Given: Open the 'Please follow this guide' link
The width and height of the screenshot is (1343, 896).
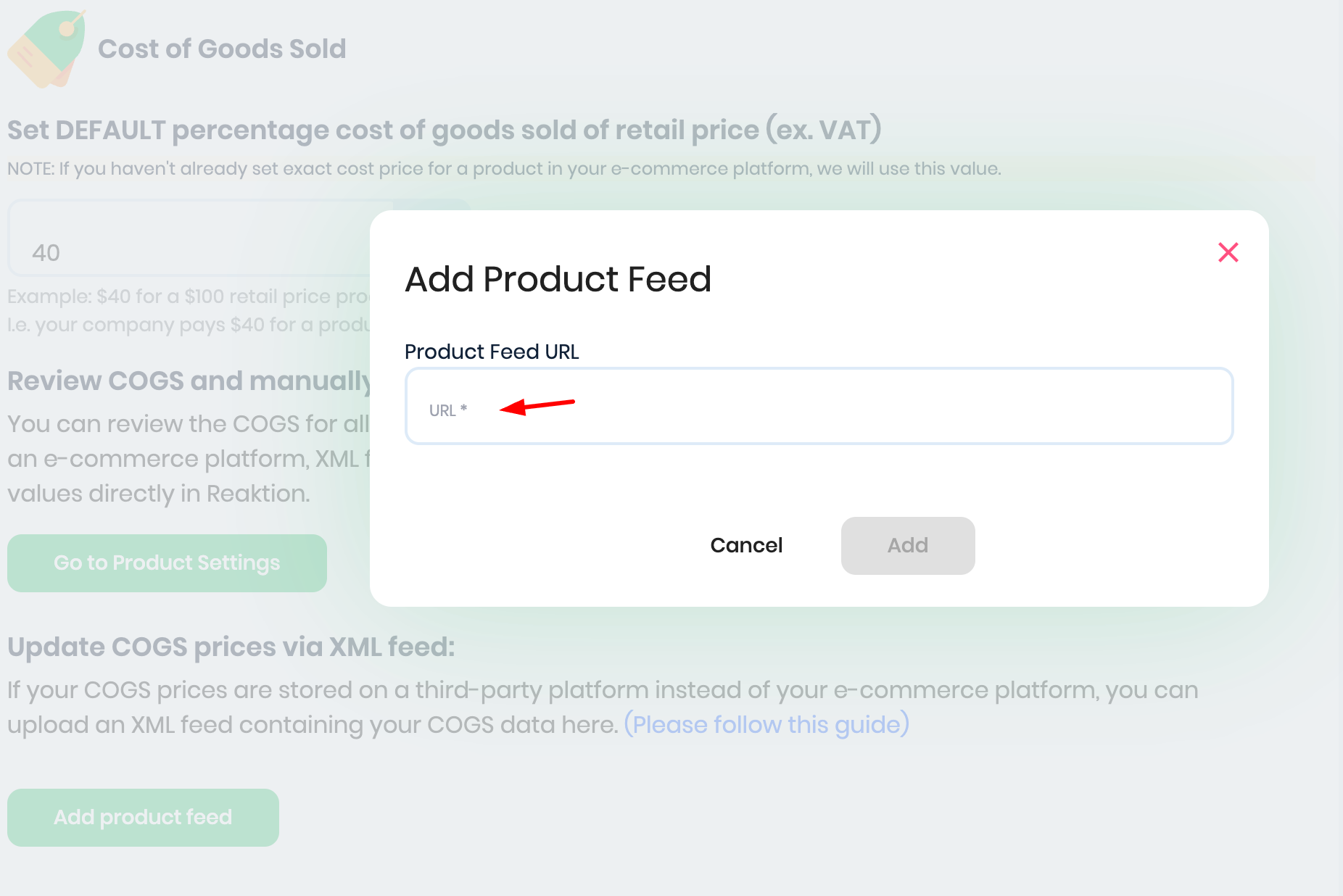Looking at the screenshot, I should 766,725.
